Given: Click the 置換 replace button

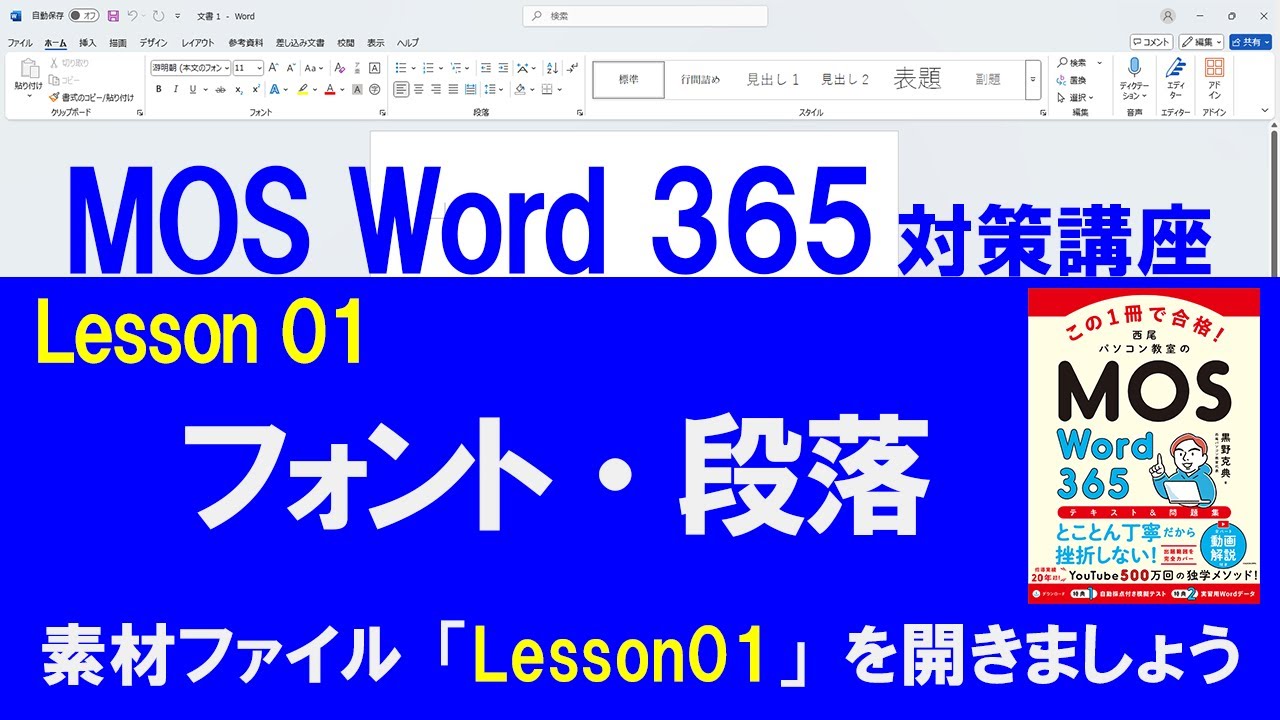Looking at the screenshot, I should click(1073, 80).
